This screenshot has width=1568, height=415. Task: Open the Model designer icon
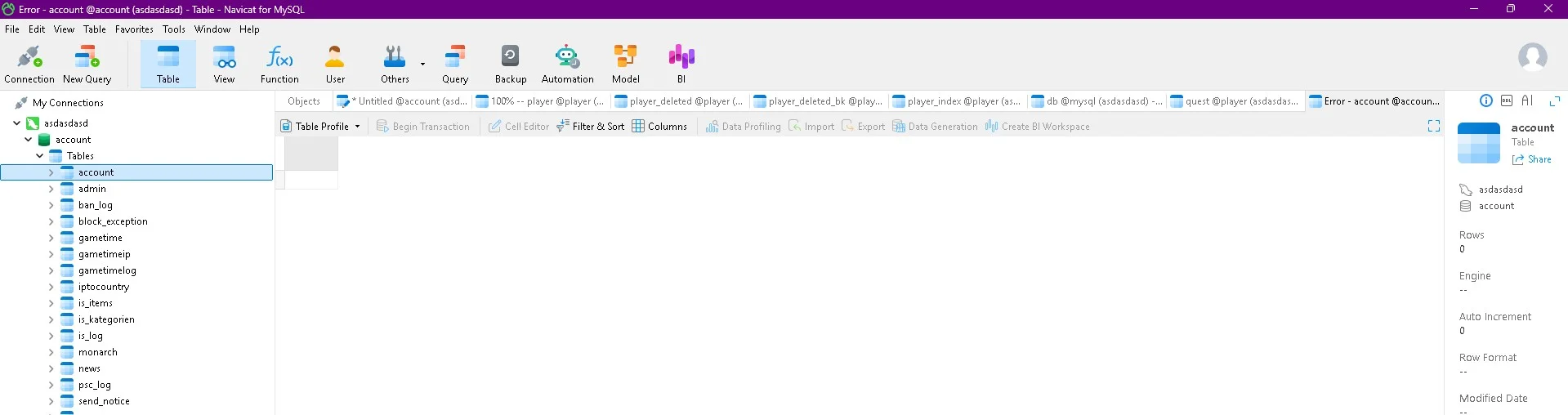[625, 65]
